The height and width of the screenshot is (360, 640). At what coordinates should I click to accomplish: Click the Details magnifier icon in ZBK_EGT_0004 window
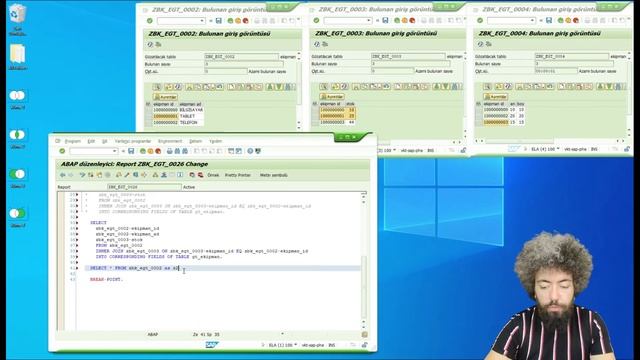pos(487,87)
